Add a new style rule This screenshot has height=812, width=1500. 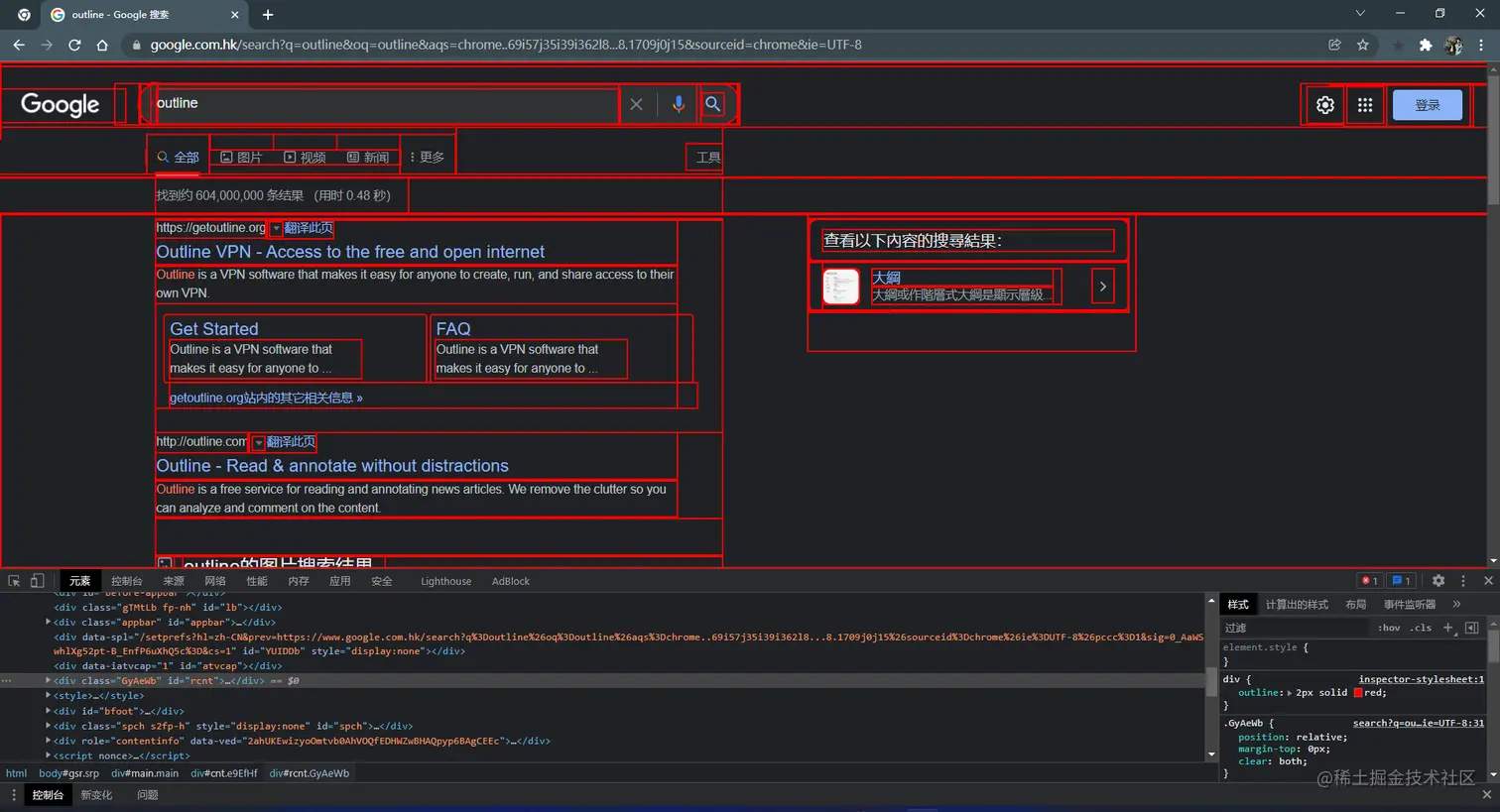coord(1448,628)
